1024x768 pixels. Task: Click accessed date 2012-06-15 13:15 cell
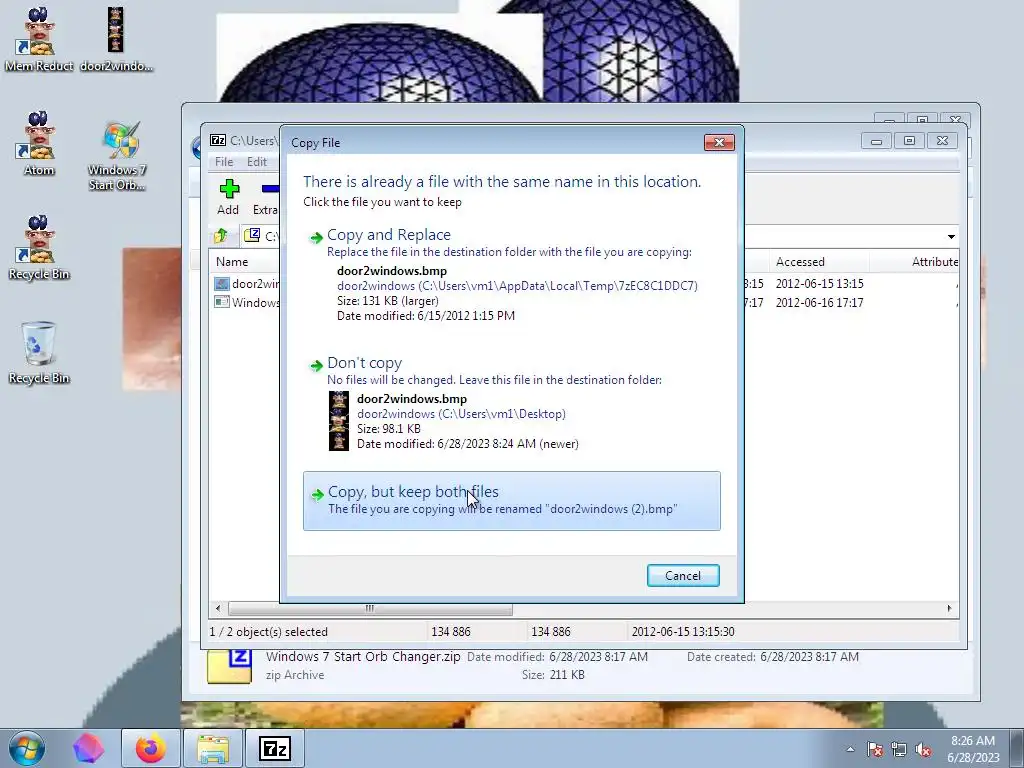click(819, 283)
